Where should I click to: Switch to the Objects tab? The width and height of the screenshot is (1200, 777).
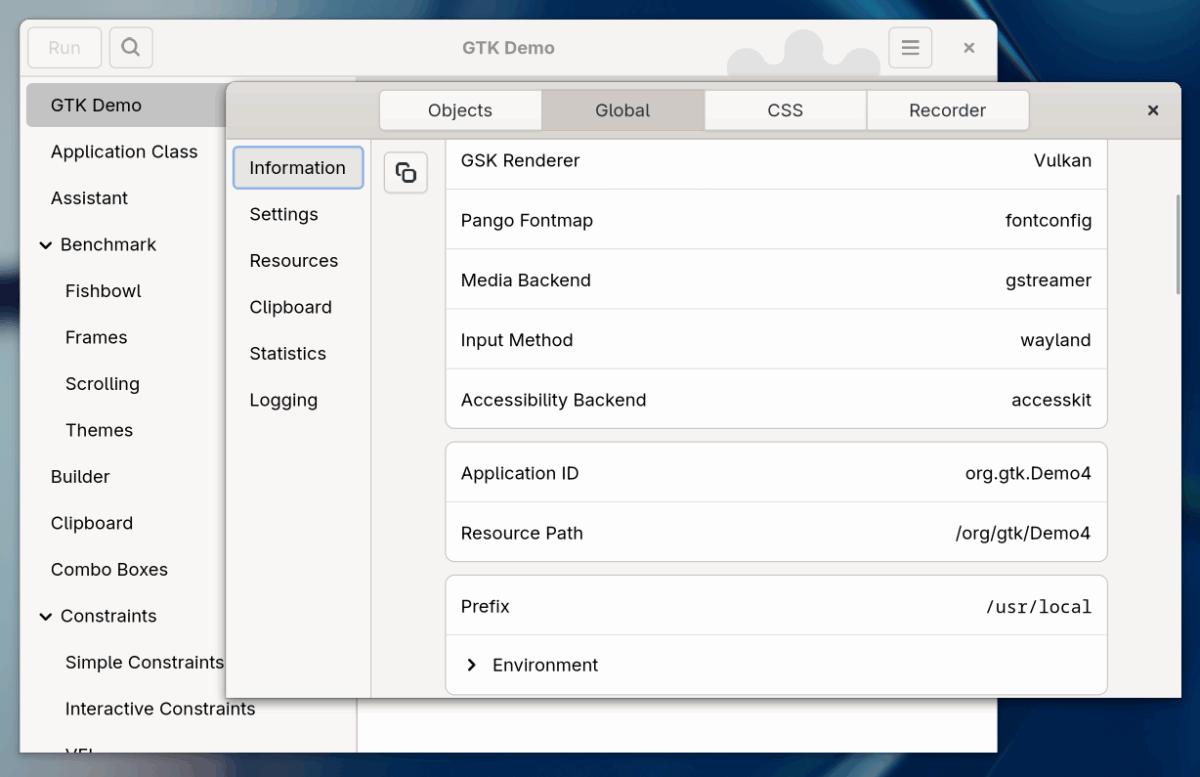(460, 110)
